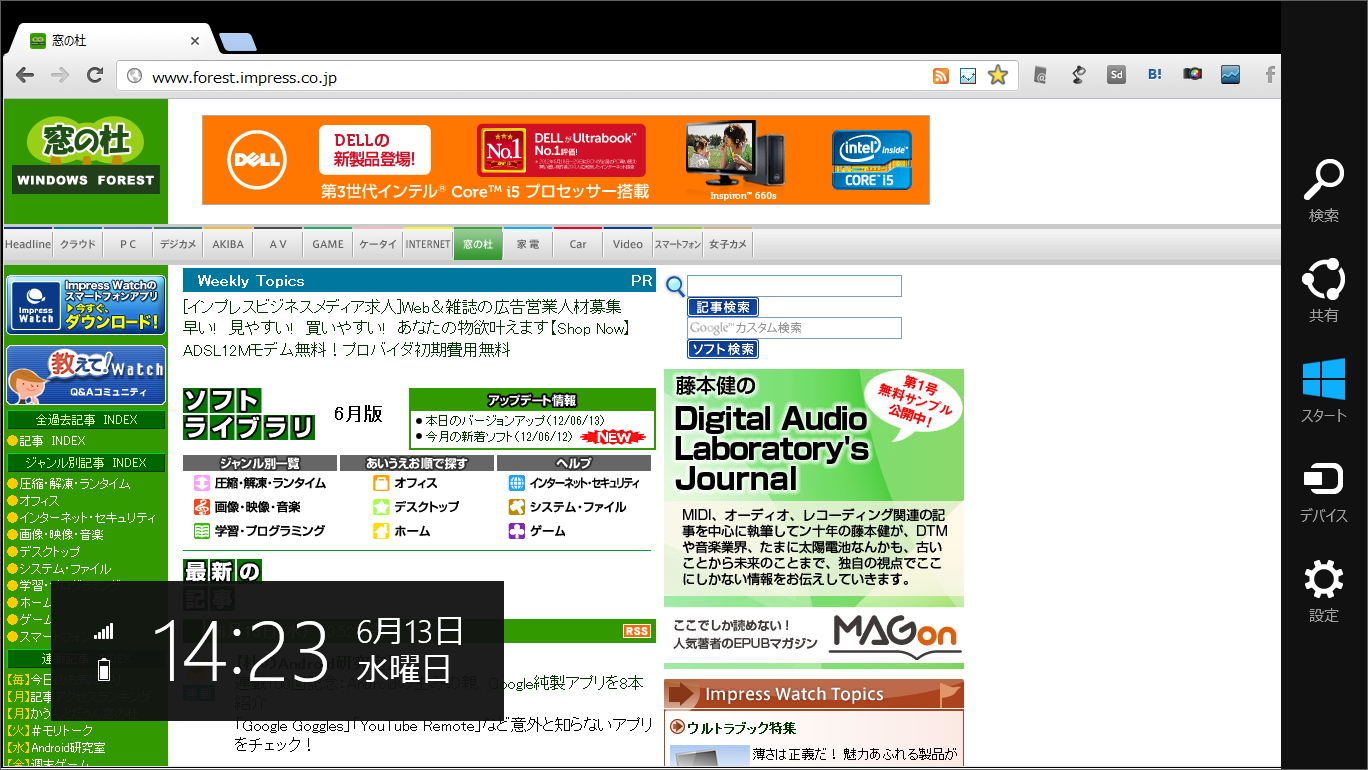The height and width of the screenshot is (770, 1368).
Task: Click the camera extension icon in toolbar
Action: click(1192, 74)
